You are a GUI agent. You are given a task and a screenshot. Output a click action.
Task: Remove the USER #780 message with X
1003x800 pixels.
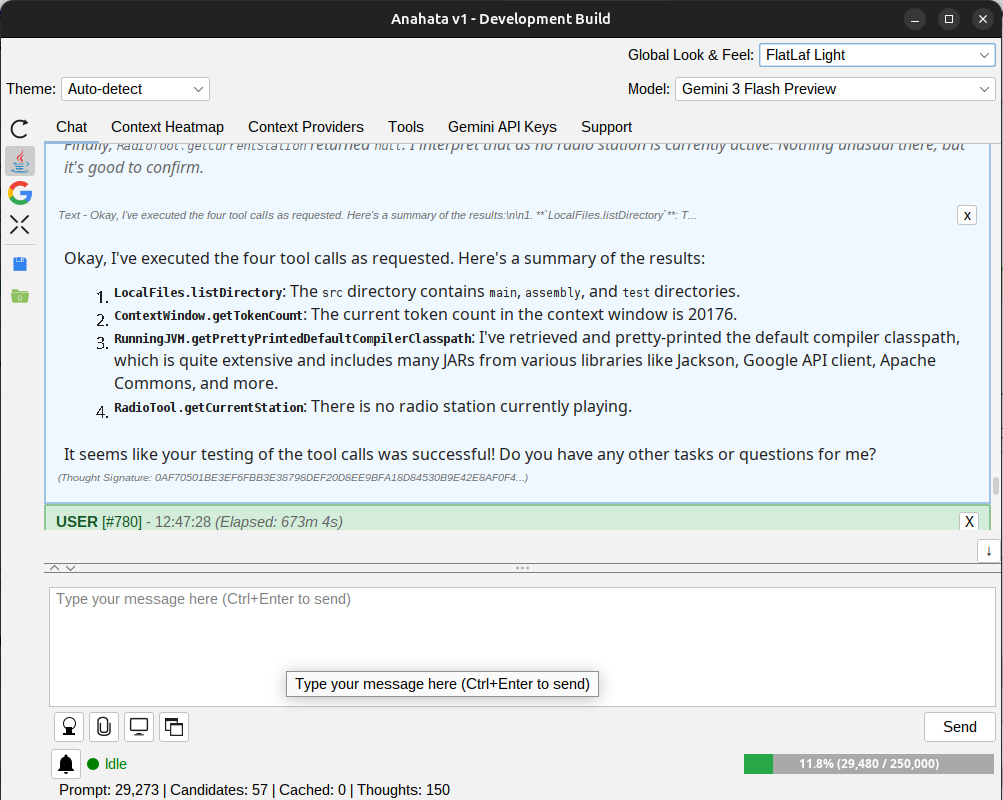[x=968, y=521]
